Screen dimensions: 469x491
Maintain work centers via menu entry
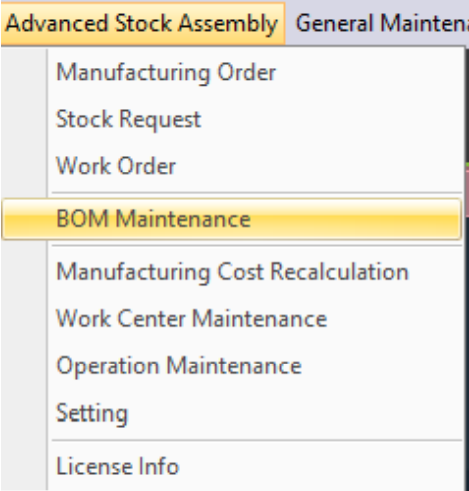232,318
